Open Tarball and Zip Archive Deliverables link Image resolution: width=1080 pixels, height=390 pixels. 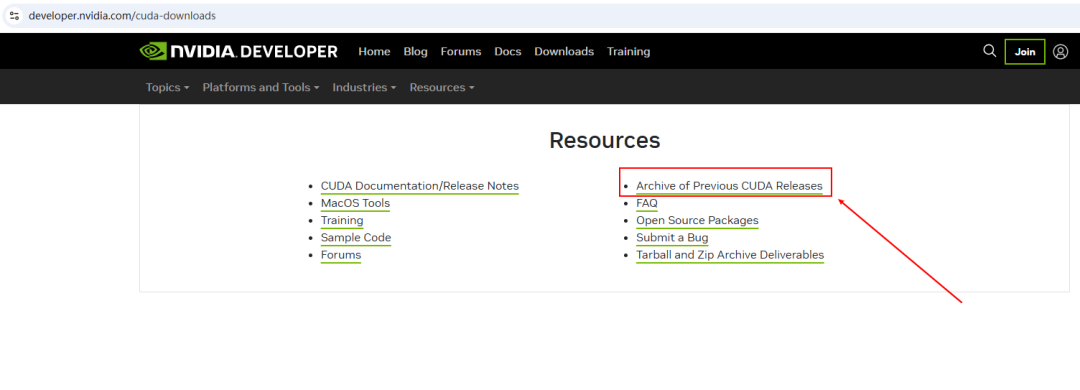click(730, 255)
